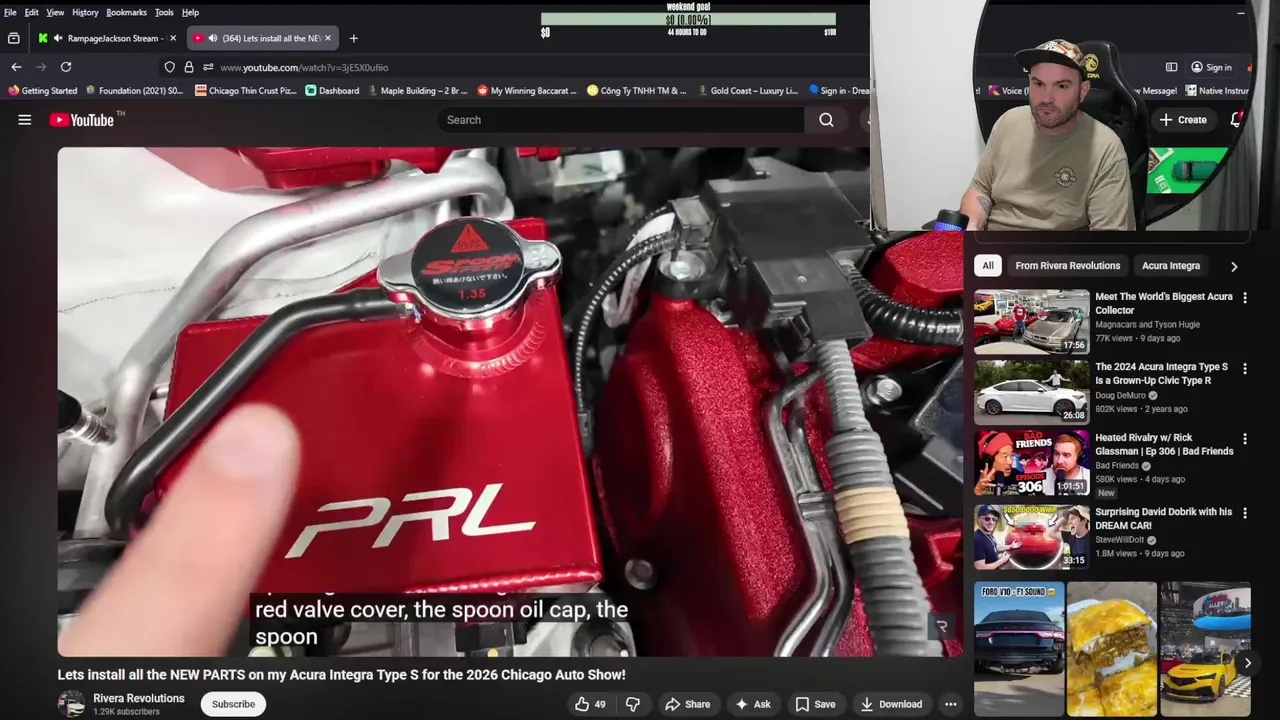1280x720 pixels.
Task: Open the Native Instruments bookmark
Action: coord(1217,90)
